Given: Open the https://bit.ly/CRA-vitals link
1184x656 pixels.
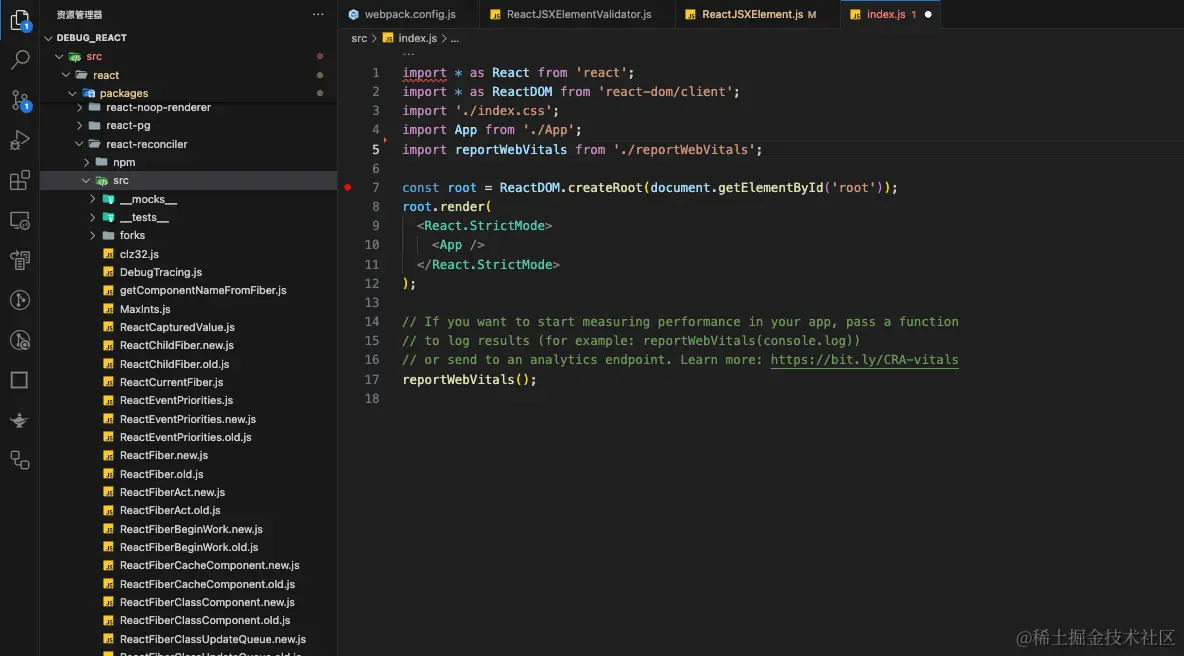Looking at the screenshot, I should click(864, 360).
